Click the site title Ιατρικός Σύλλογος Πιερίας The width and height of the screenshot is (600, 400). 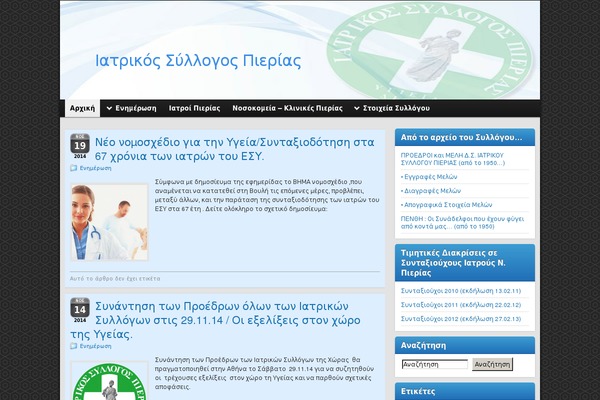pyautogui.click(x=198, y=61)
